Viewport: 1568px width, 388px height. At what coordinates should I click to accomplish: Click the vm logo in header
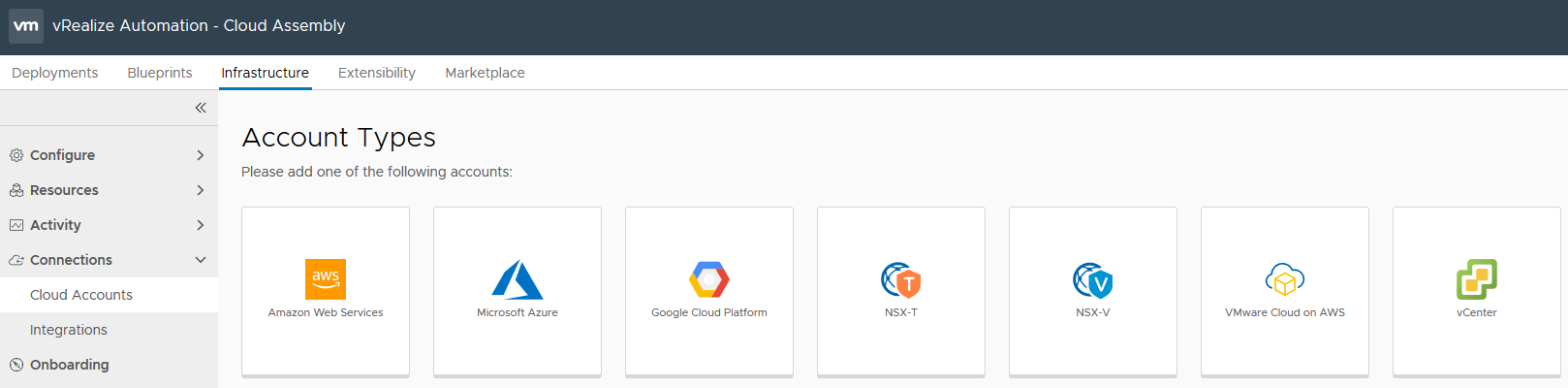click(x=26, y=25)
